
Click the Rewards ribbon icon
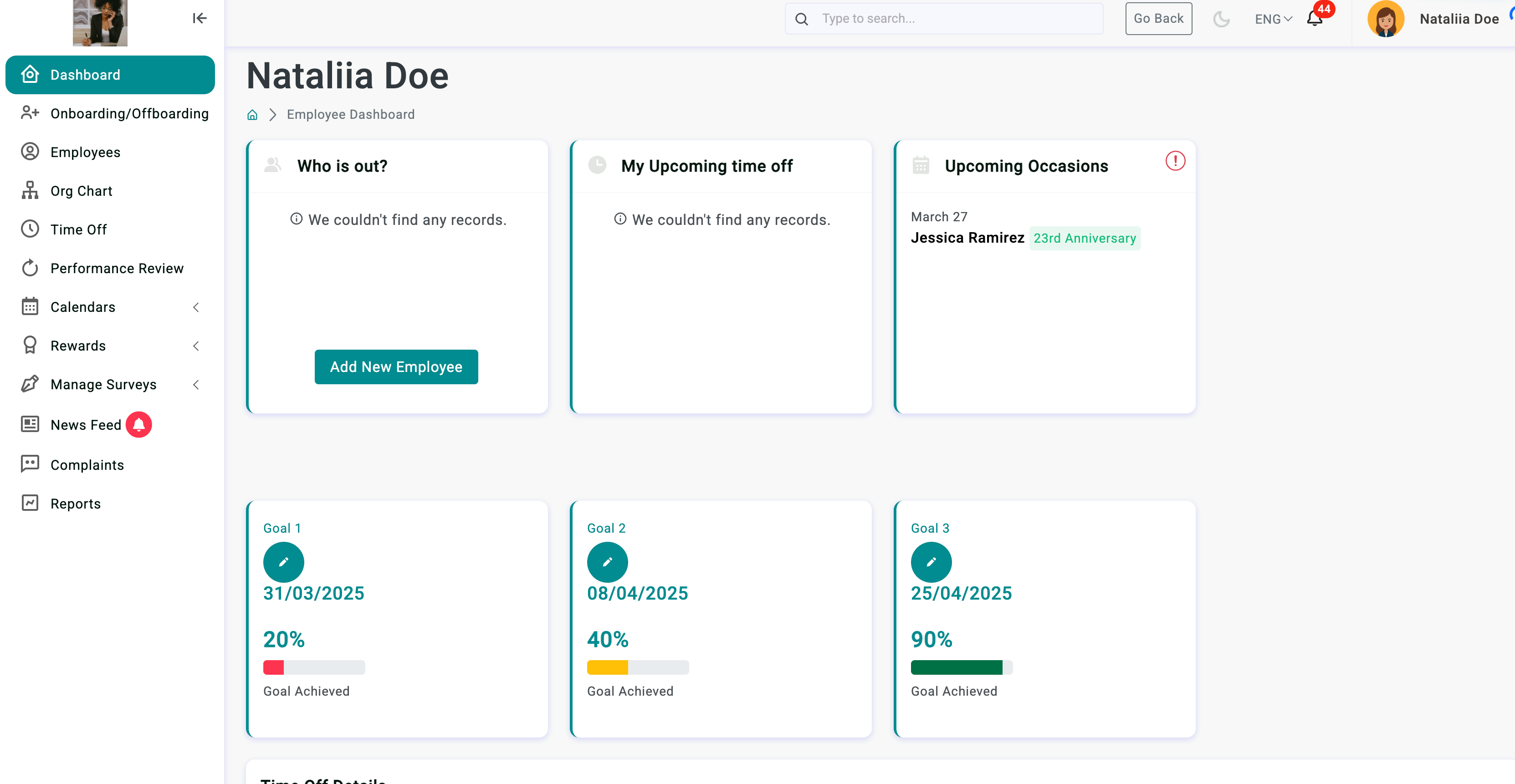click(30, 345)
